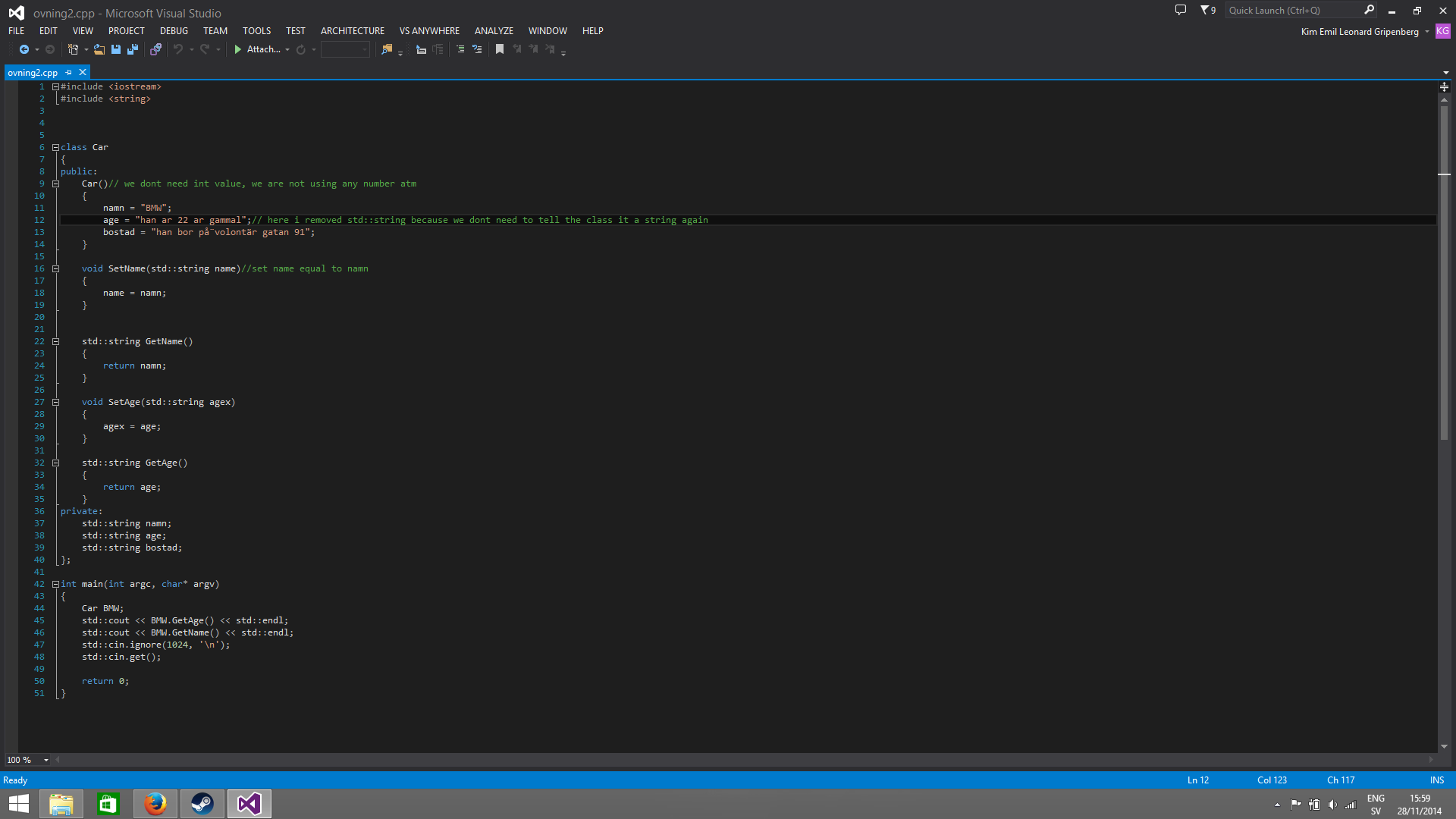Open feedback speech bubble icon

pyautogui.click(x=1180, y=10)
